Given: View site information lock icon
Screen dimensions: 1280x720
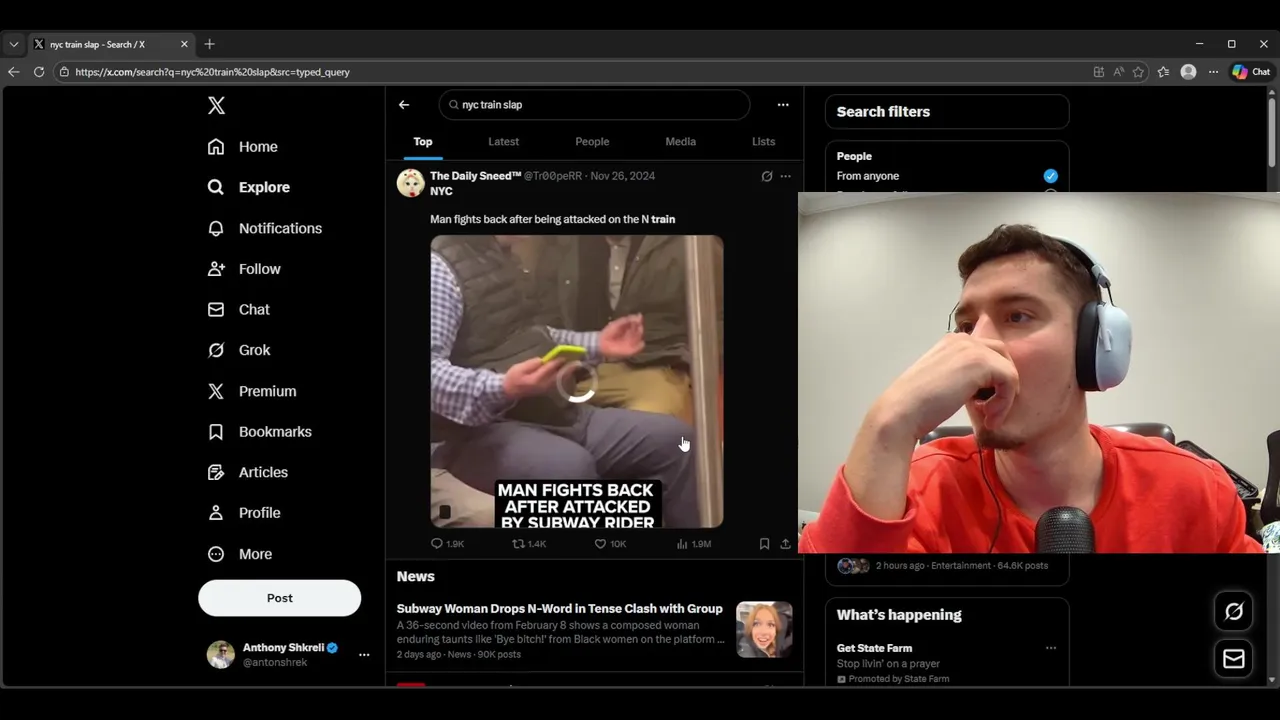Looking at the screenshot, I should click(64, 72).
